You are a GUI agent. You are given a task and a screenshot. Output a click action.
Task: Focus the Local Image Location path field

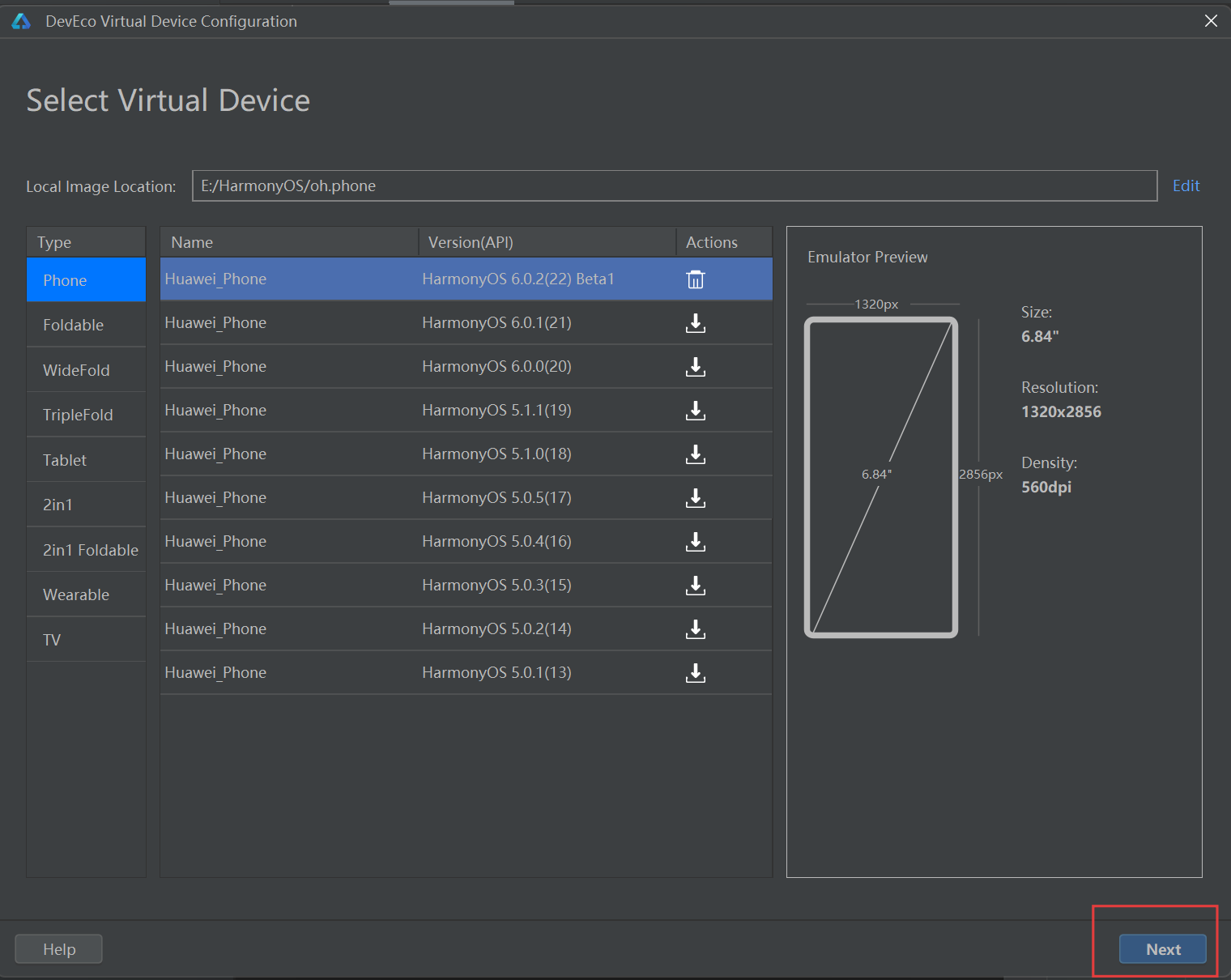tap(675, 185)
